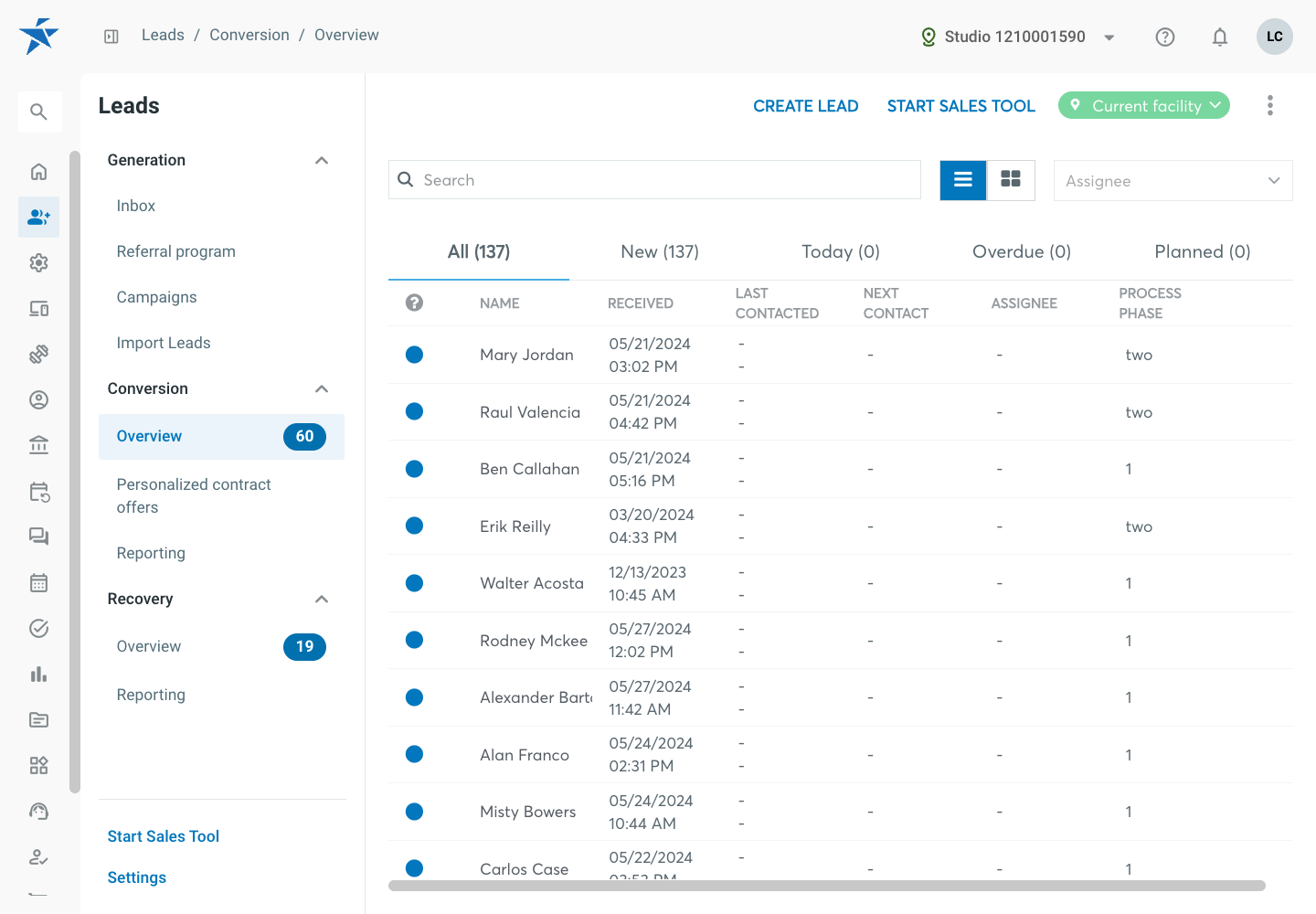Collapse the Recovery section

click(x=322, y=600)
